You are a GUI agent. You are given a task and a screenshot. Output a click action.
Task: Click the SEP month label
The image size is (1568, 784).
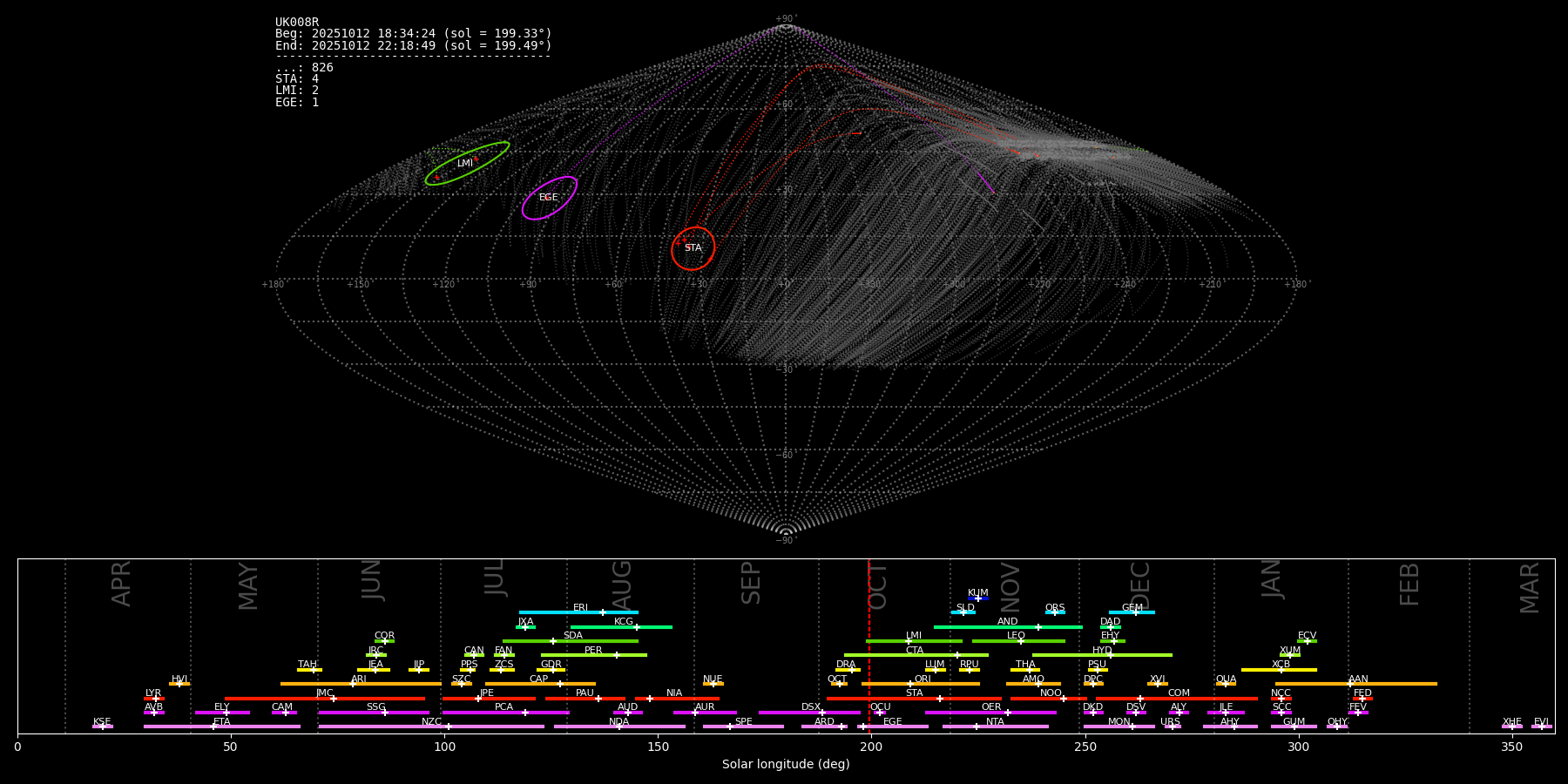click(751, 583)
